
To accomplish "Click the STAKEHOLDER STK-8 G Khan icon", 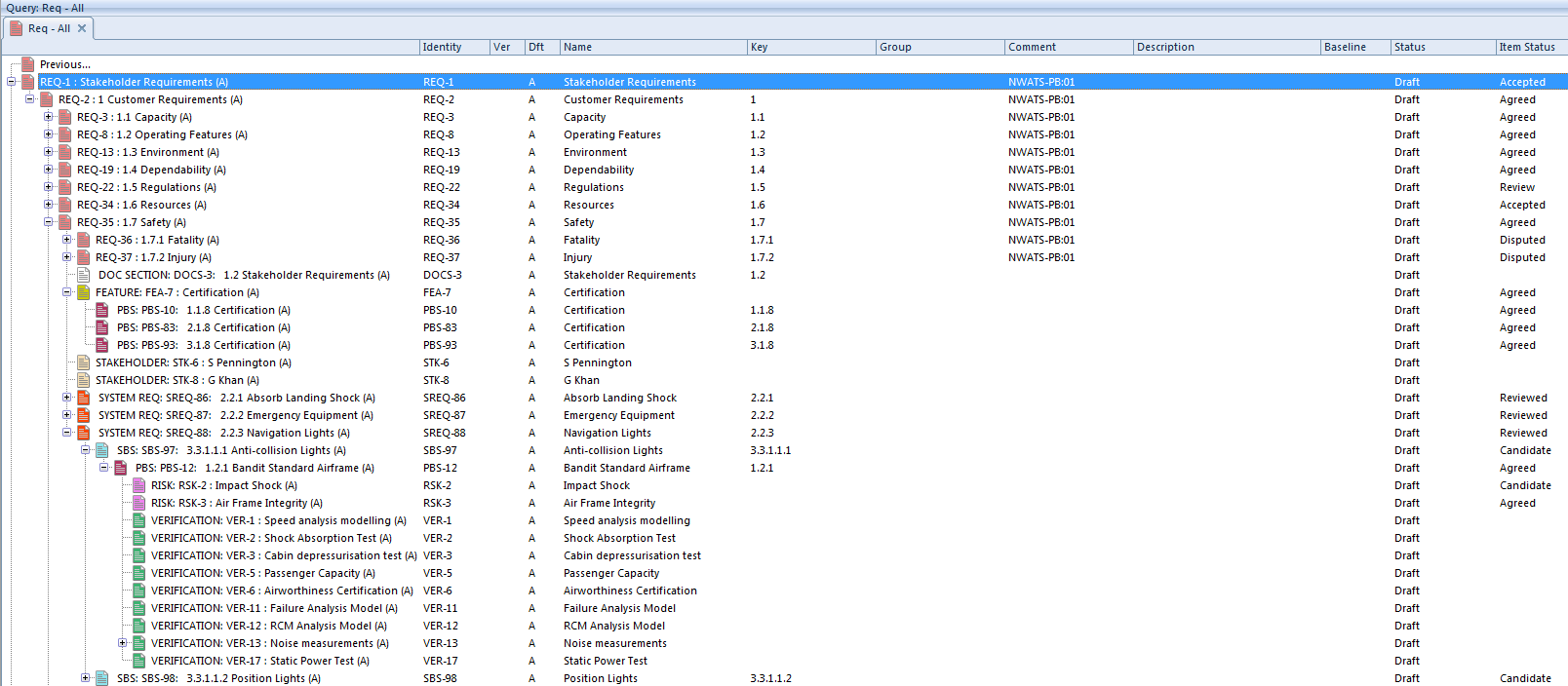I will tap(83, 380).
